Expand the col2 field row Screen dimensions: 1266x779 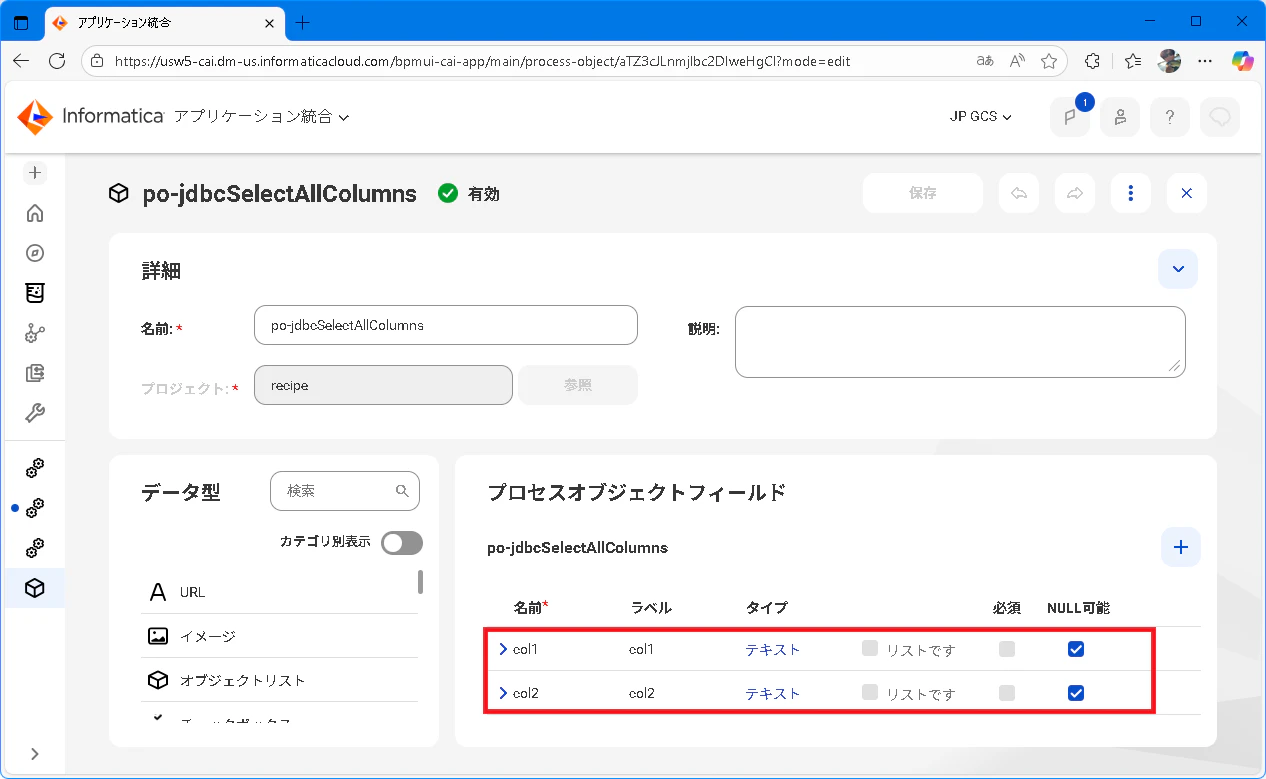503,693
